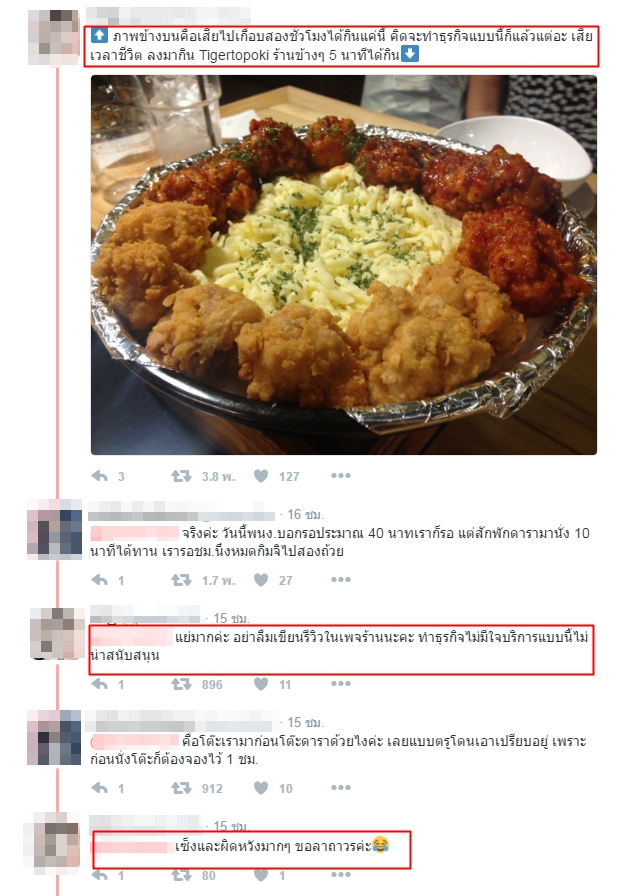
Task: Retweet the main tweet showing 3.8 พ.
Action: 182,476
